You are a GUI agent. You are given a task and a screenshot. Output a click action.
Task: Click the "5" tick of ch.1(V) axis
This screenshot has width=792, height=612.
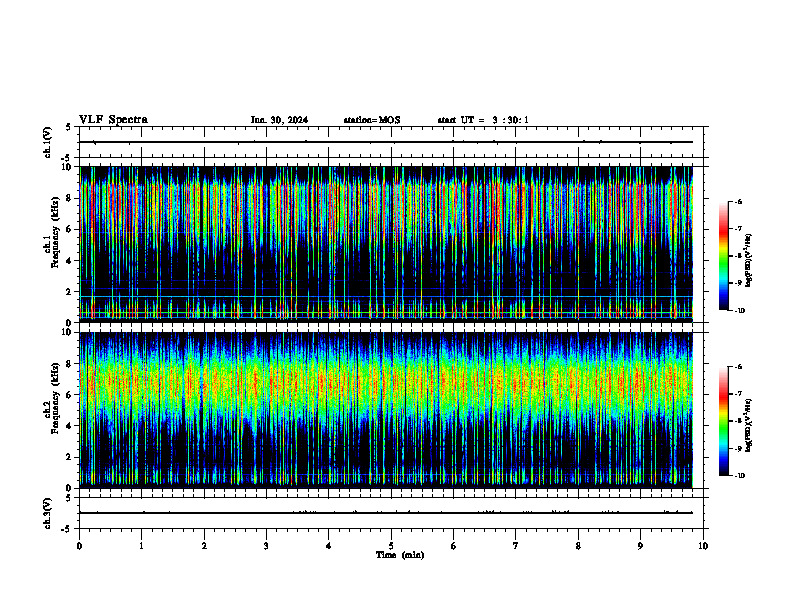[x=69, y=127]
